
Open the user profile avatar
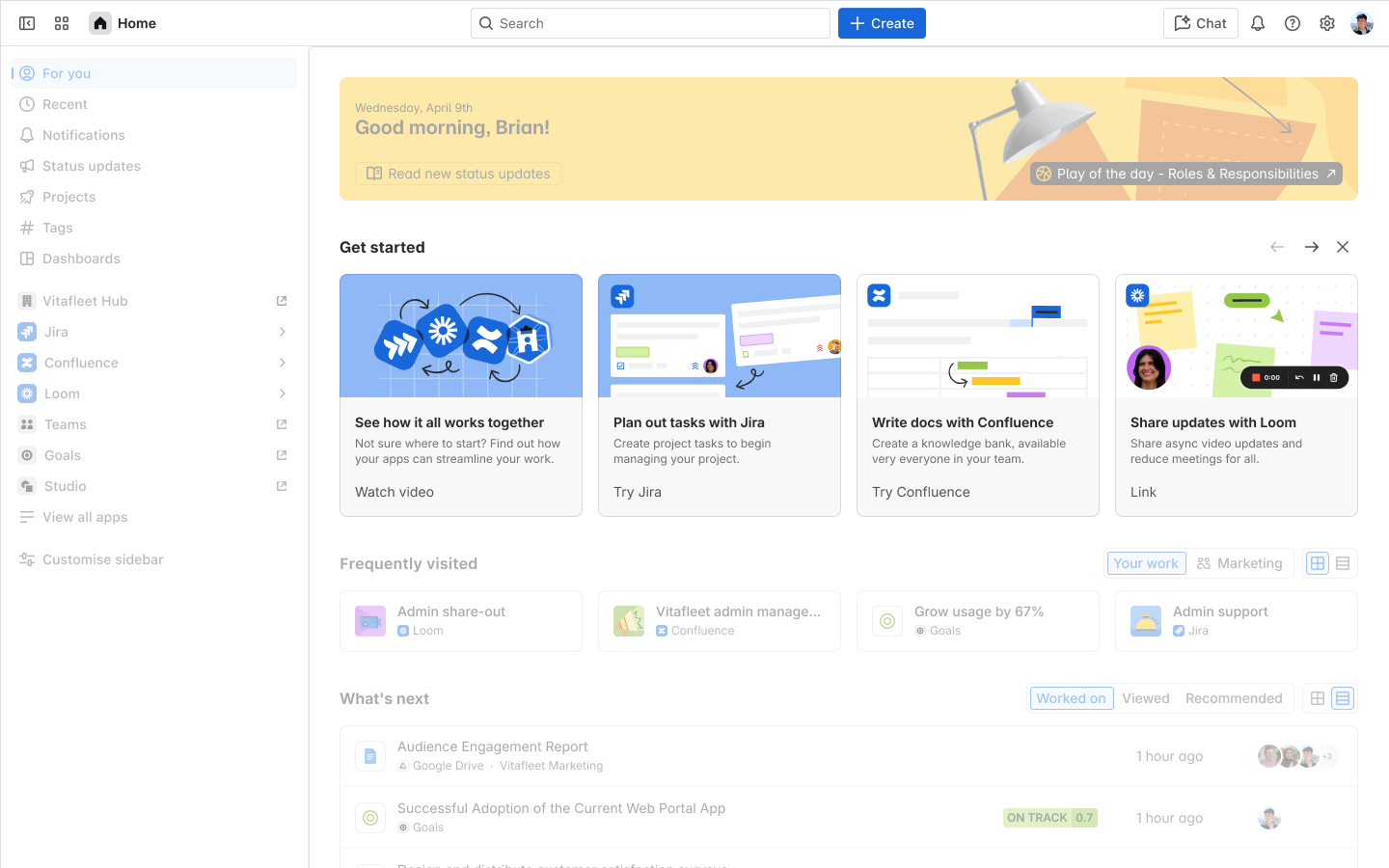tap(1362, 23)
